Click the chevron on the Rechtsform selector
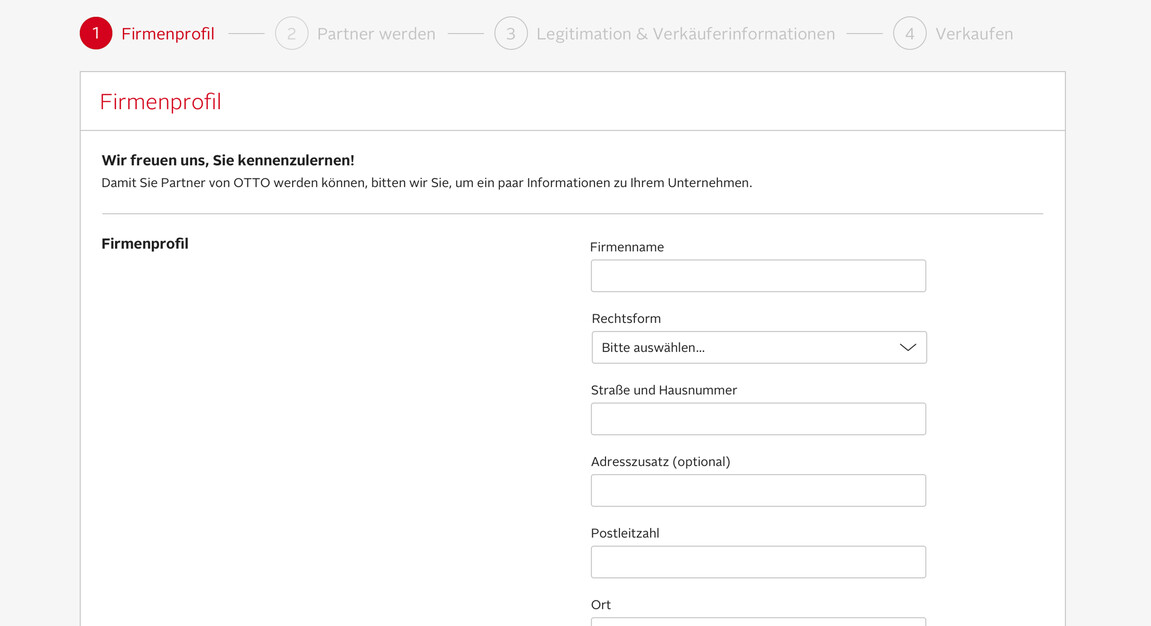The image size is (1151, 626). click(x=907, y=346)
